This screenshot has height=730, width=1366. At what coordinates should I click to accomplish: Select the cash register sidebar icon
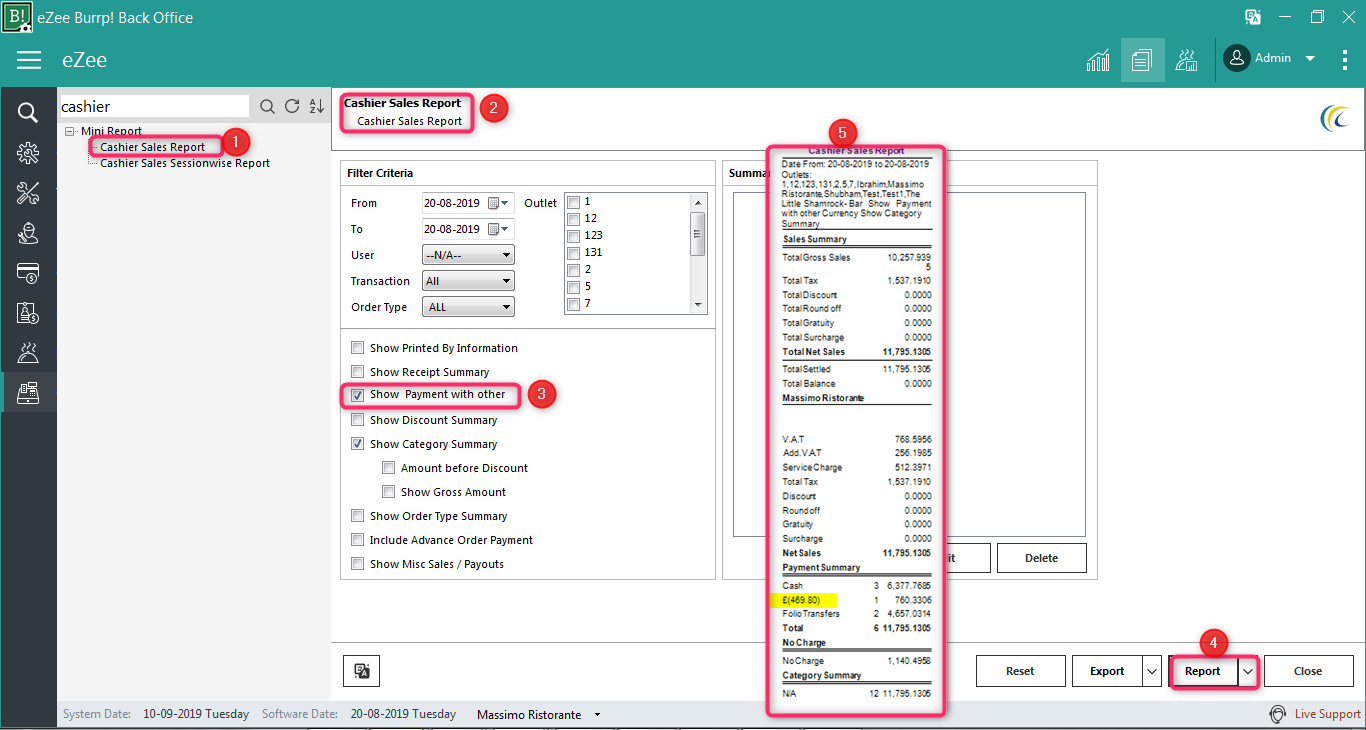click(28, 392)
